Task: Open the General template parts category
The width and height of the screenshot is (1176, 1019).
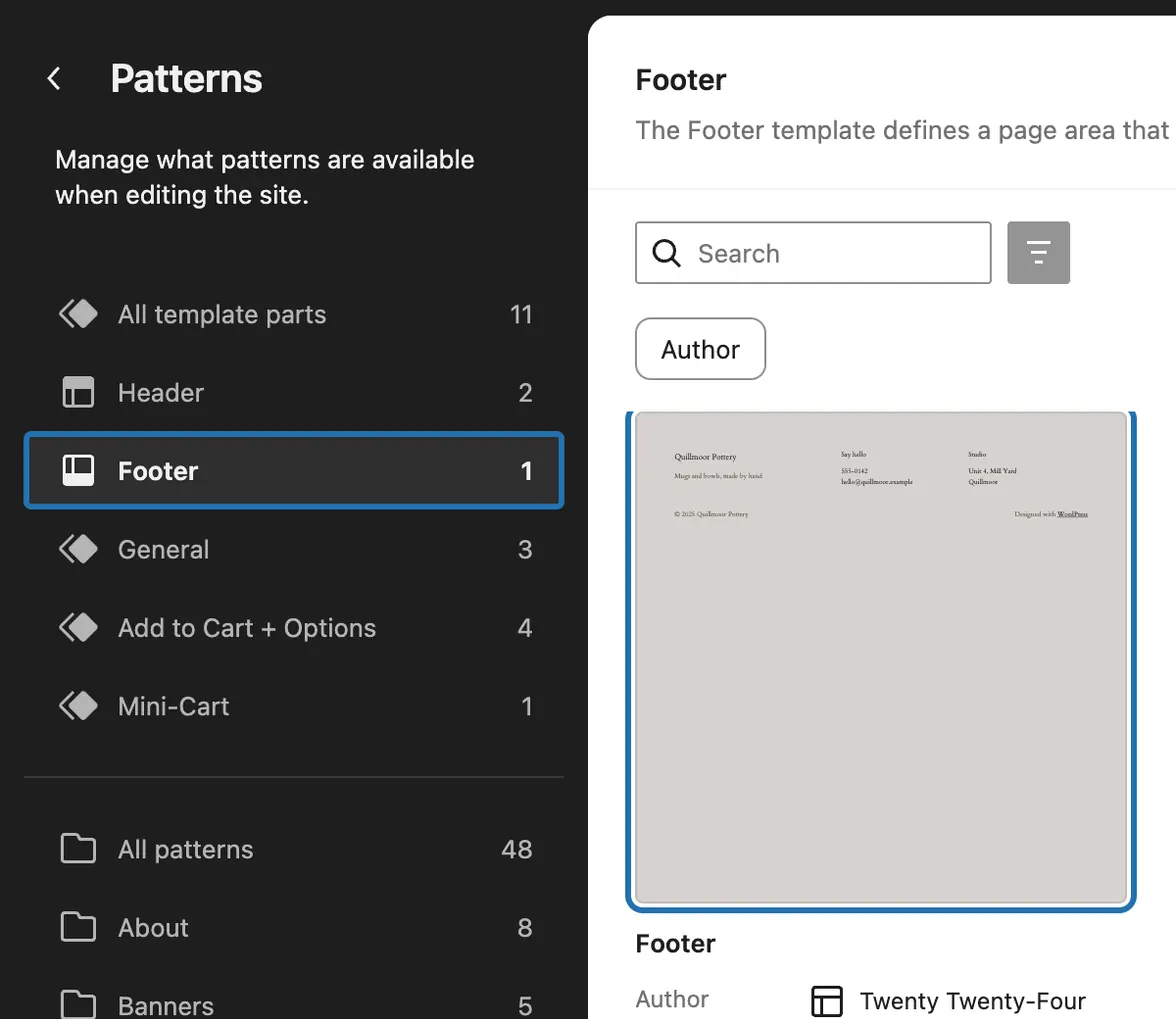Action: point(294,549)
